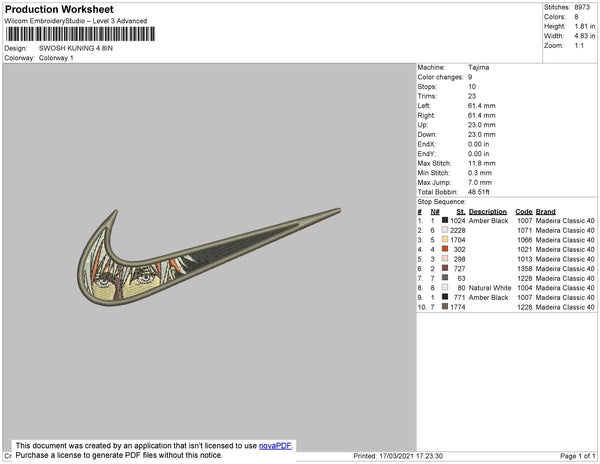Click code 1358 in the stop sequence

coord(525,269)
